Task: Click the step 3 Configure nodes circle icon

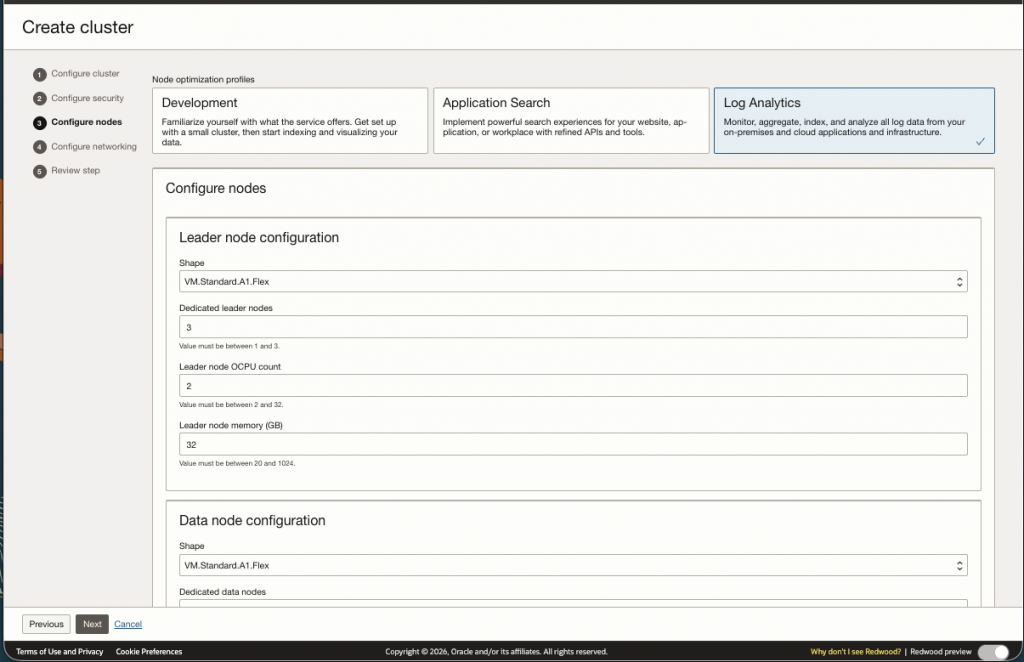Action: (39, 123)
